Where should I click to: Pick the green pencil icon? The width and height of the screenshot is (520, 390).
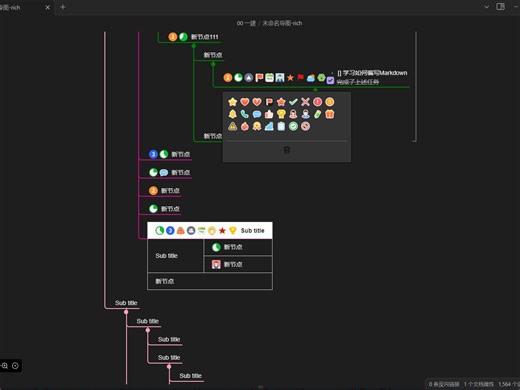click(x=317, y=114)
